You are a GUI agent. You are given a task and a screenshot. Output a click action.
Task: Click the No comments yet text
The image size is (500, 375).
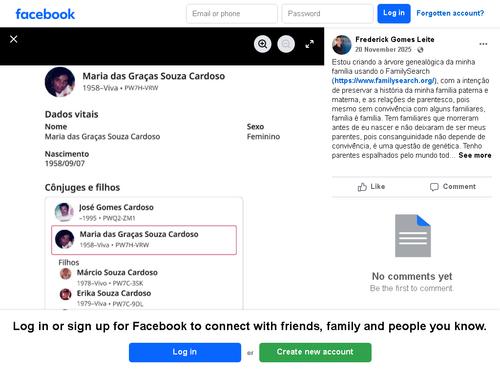coord(412,276)
